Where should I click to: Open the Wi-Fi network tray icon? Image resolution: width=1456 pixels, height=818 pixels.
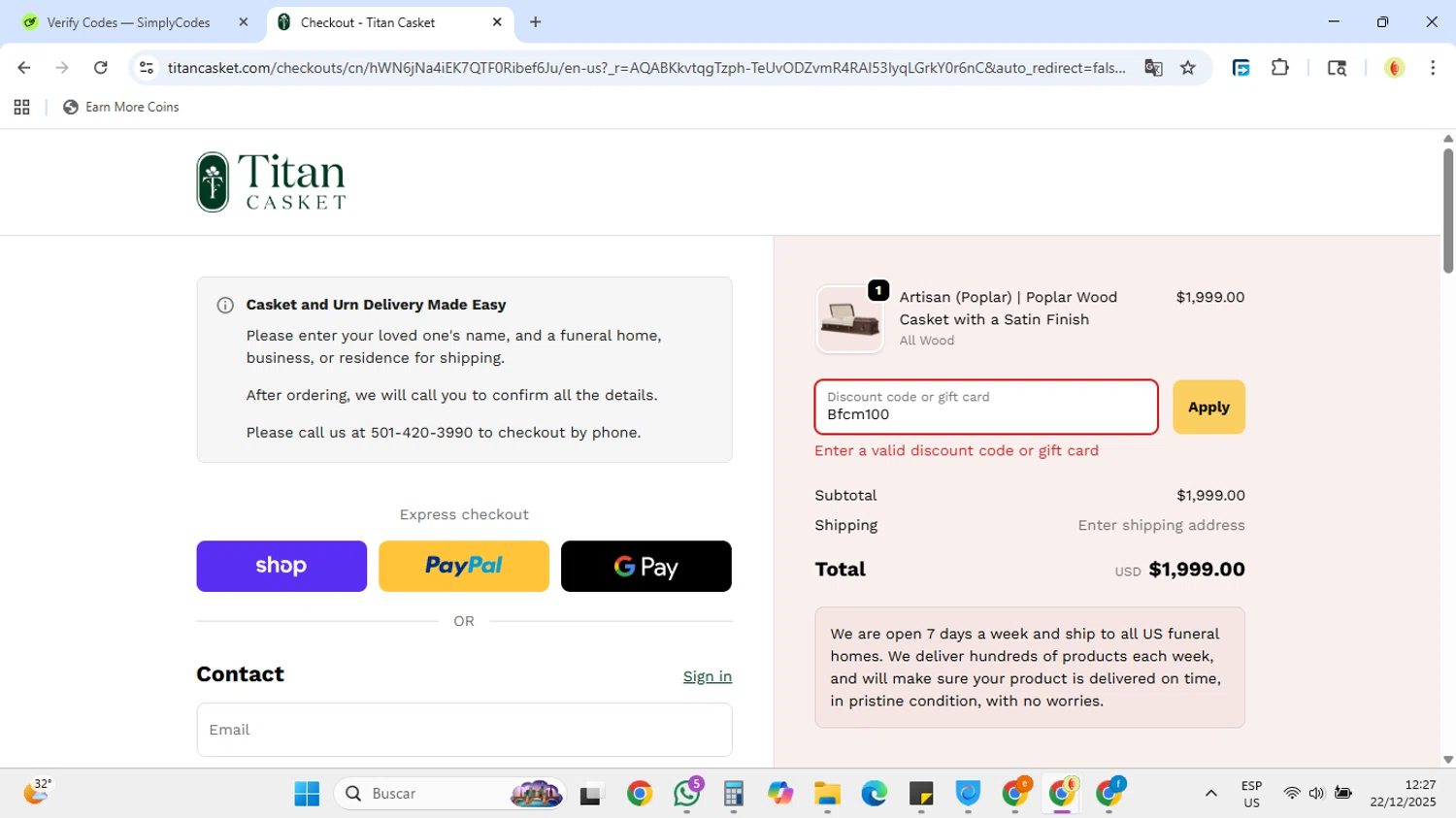coord(1291,794)
